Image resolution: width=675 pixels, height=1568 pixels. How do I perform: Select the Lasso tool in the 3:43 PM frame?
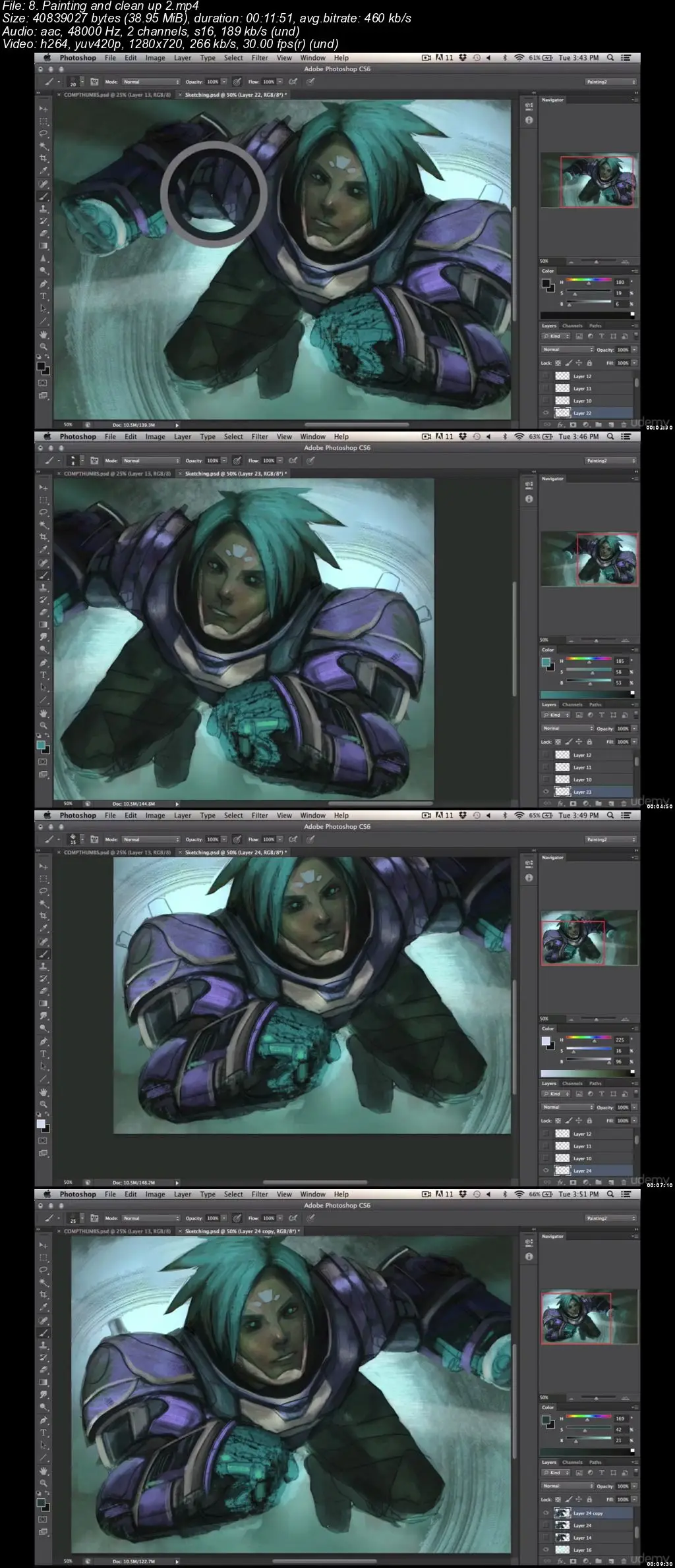click(x=44, y=134)
